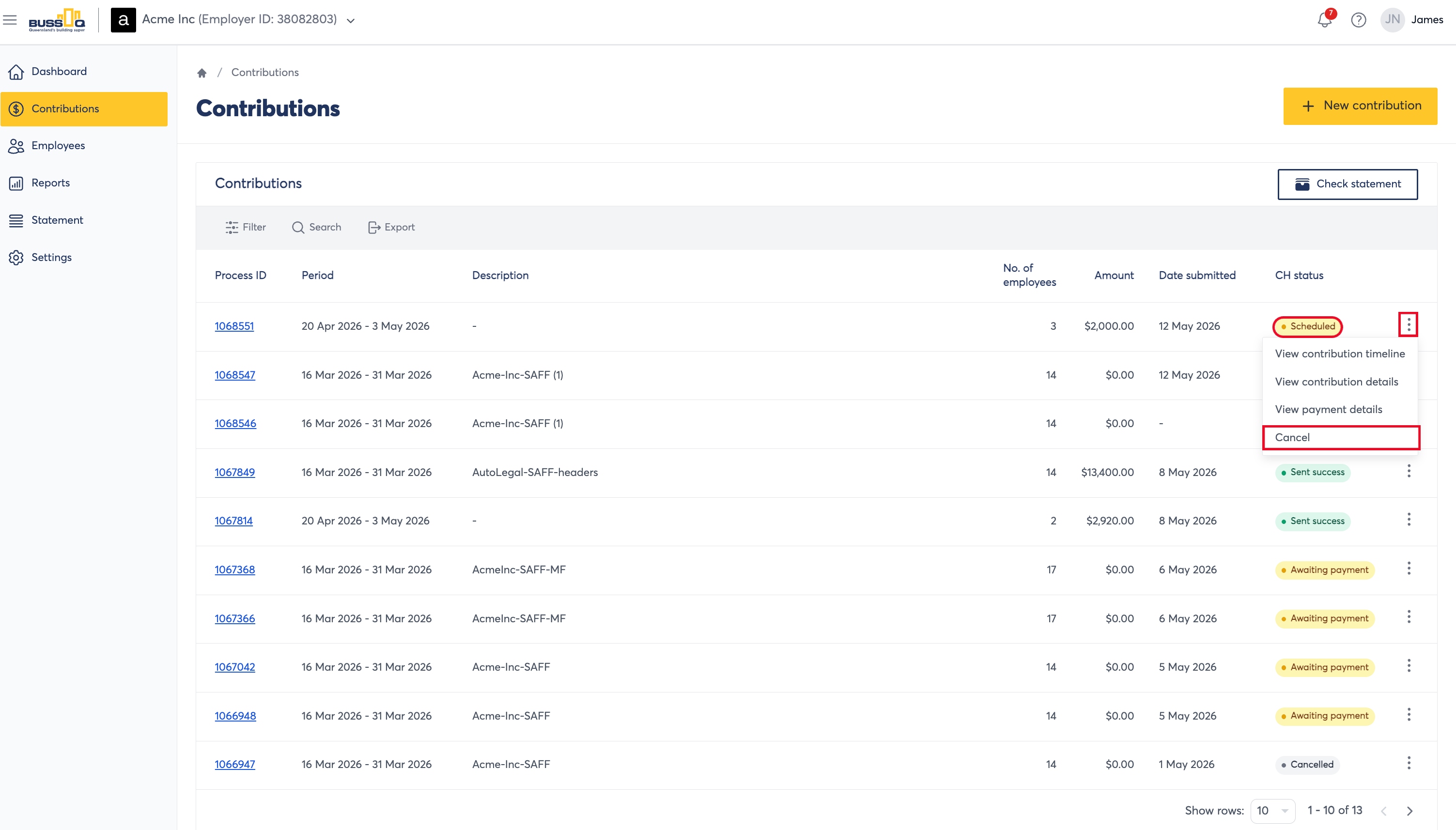This screenshot has width=1456, height=830.
Task: Open the Search tool
Action: tap(317, 228)
